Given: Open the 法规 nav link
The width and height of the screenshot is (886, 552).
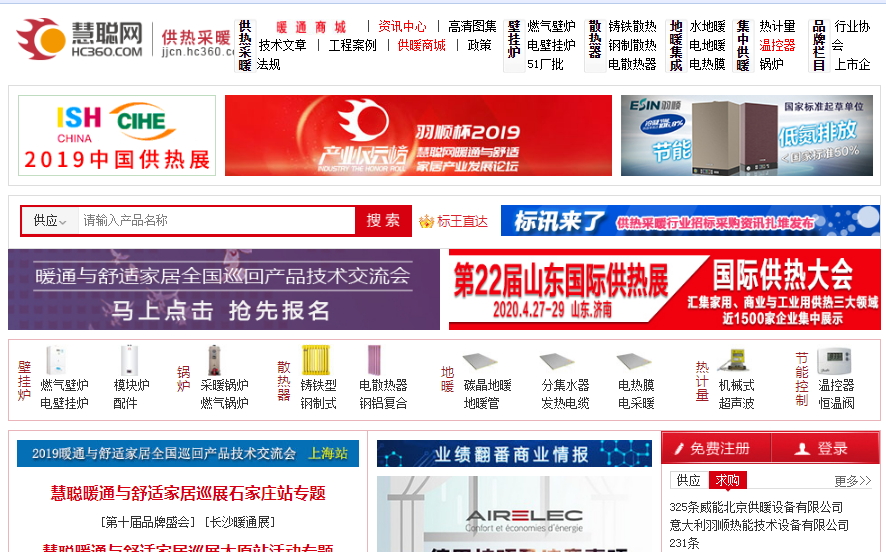Looking at the screenshot, I should (x=268, y=64).
